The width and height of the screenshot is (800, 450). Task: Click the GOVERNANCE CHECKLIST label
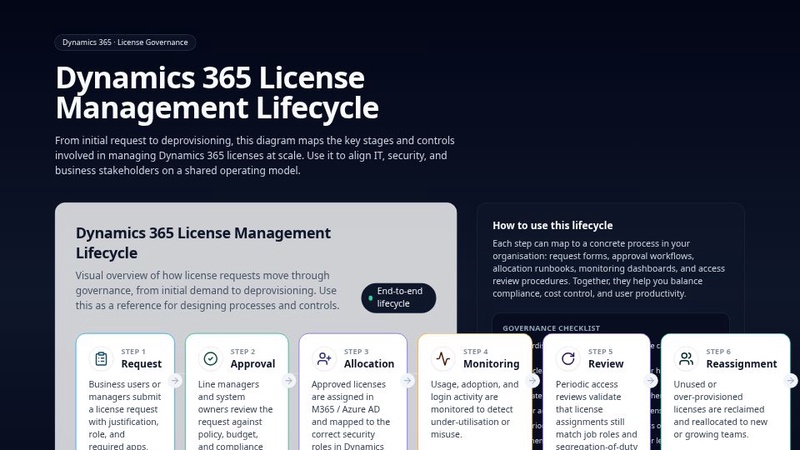pos(551,328)
